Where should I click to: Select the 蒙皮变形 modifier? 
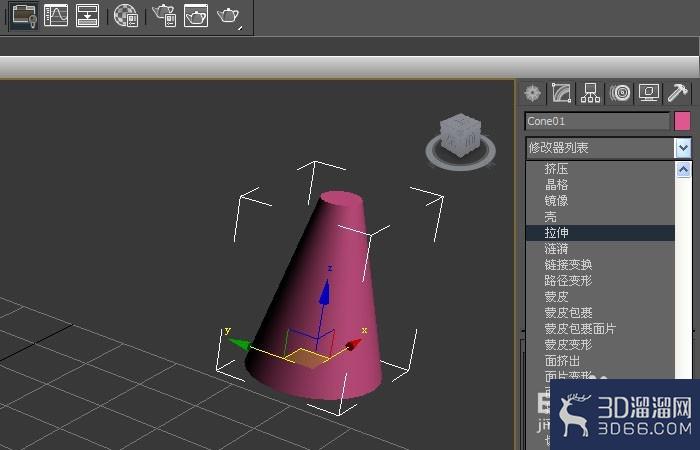[600, 345]
